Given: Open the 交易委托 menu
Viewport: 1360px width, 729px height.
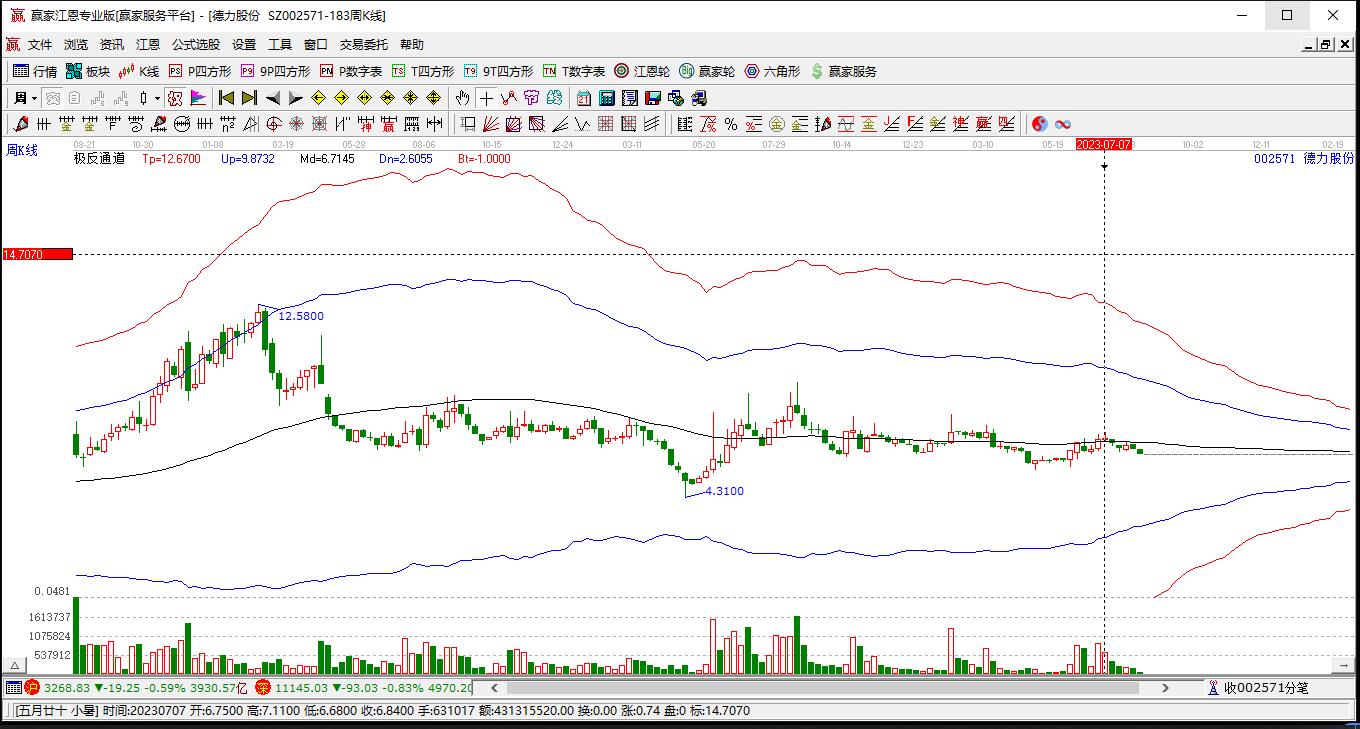Looking at the screenshot, I should click(x=365, y=45).
